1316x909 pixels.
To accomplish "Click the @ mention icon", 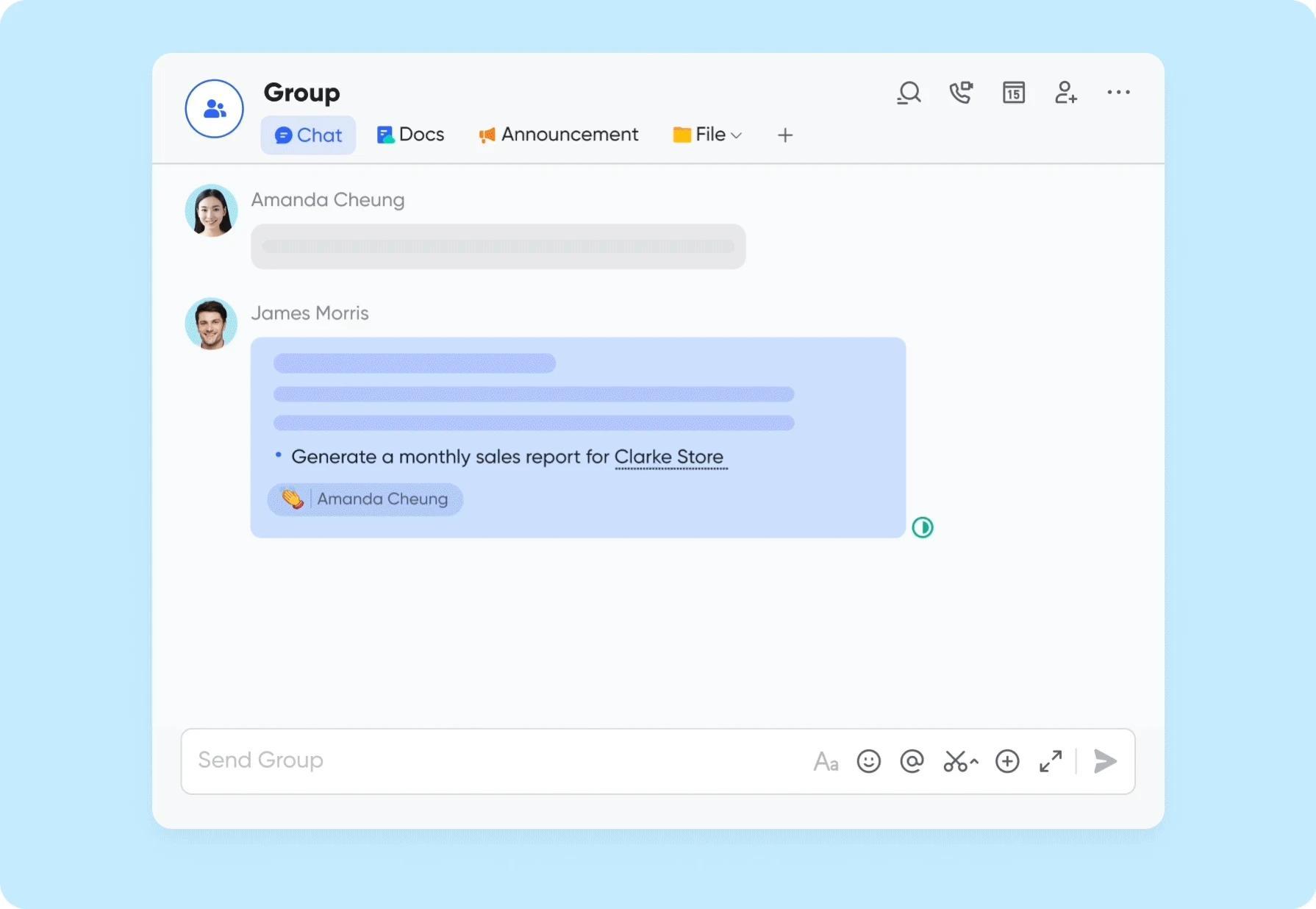I will click(912, 761).
